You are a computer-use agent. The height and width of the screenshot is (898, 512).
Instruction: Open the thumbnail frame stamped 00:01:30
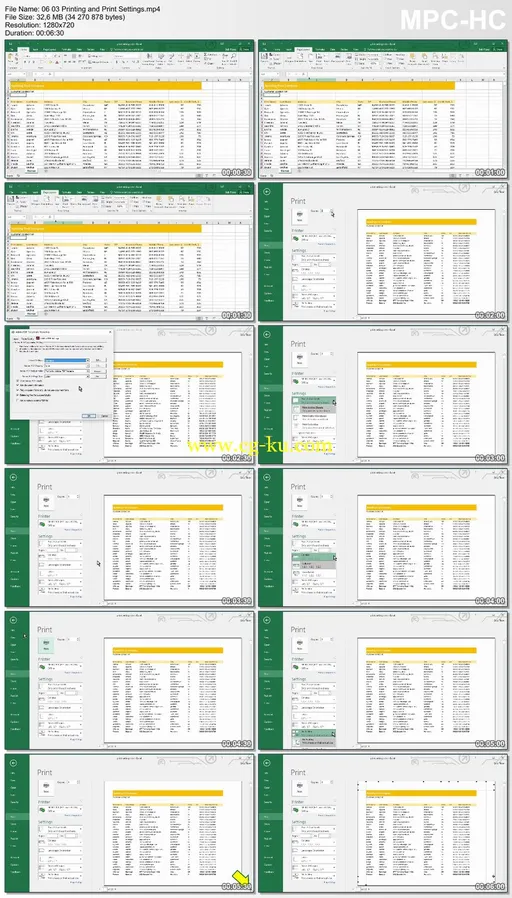(129, 252)
